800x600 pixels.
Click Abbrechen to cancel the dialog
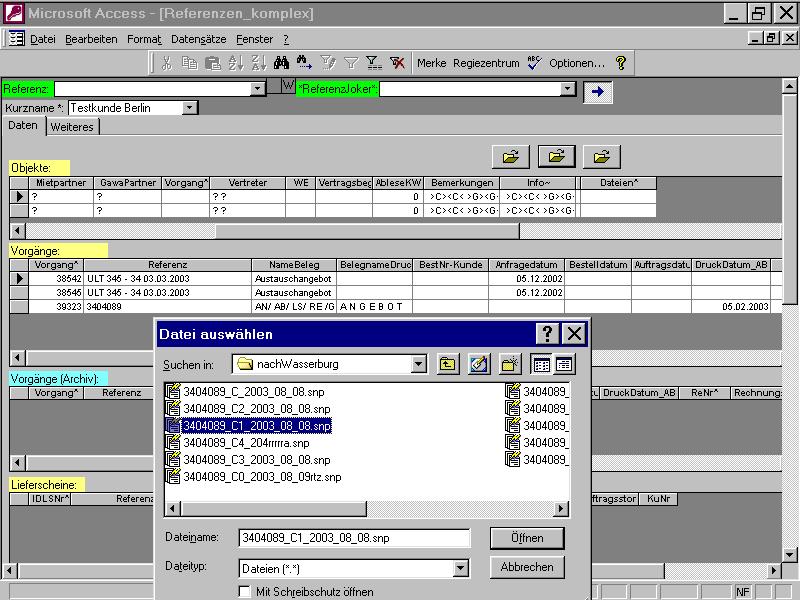pos(527,567)
